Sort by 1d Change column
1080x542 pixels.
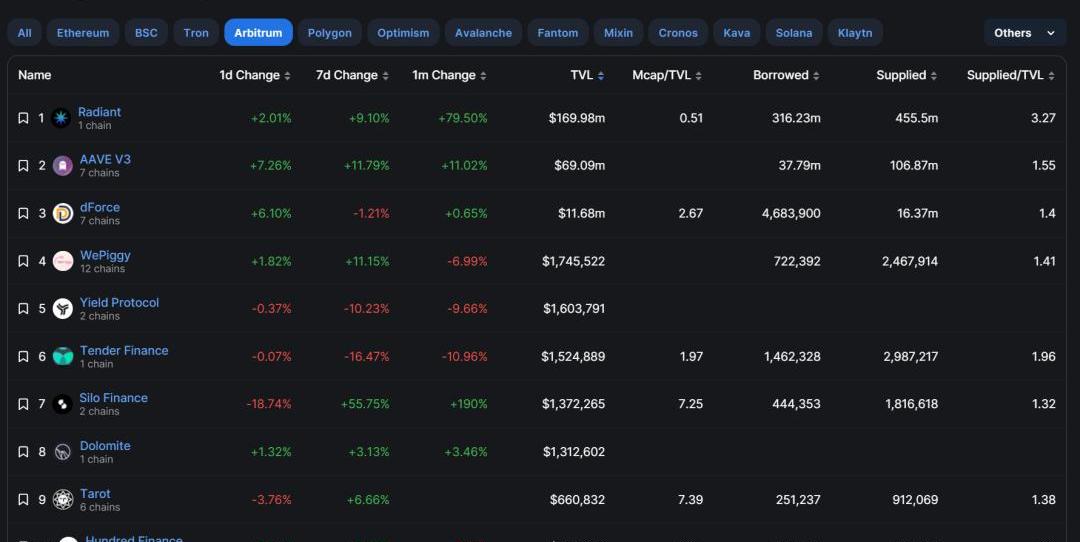click(x=255, y=75)
